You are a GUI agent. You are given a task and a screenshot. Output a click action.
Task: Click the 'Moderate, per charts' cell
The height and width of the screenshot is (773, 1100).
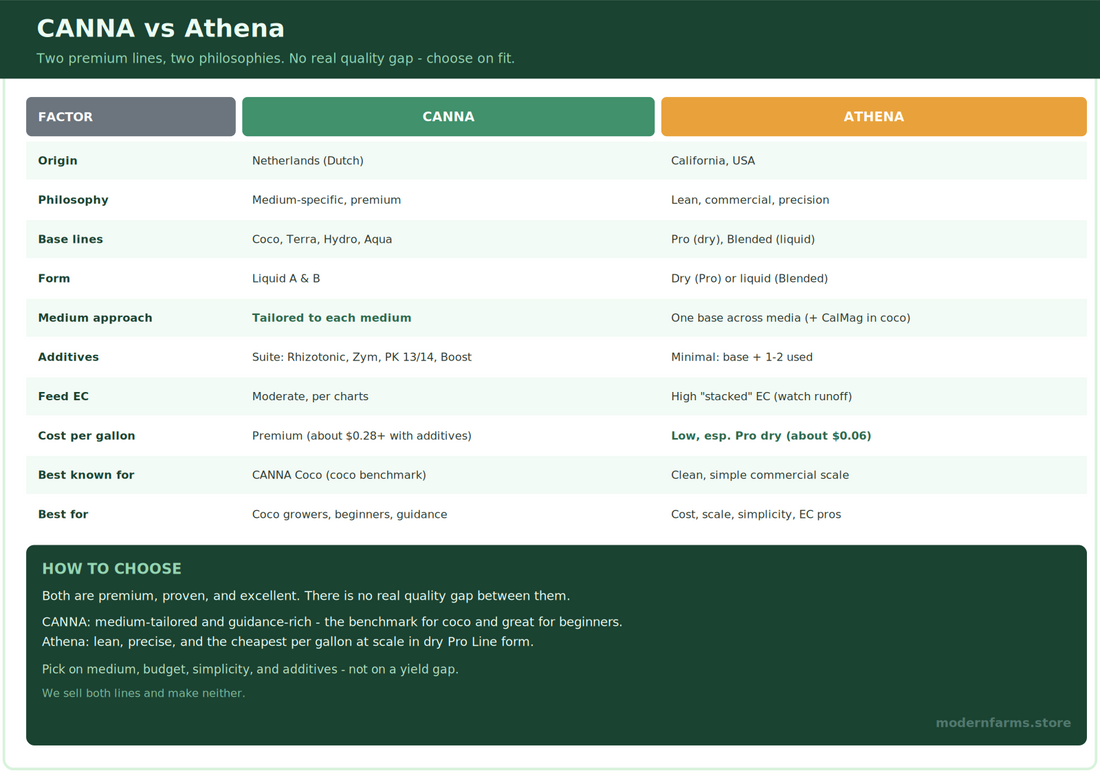[309, 396]
